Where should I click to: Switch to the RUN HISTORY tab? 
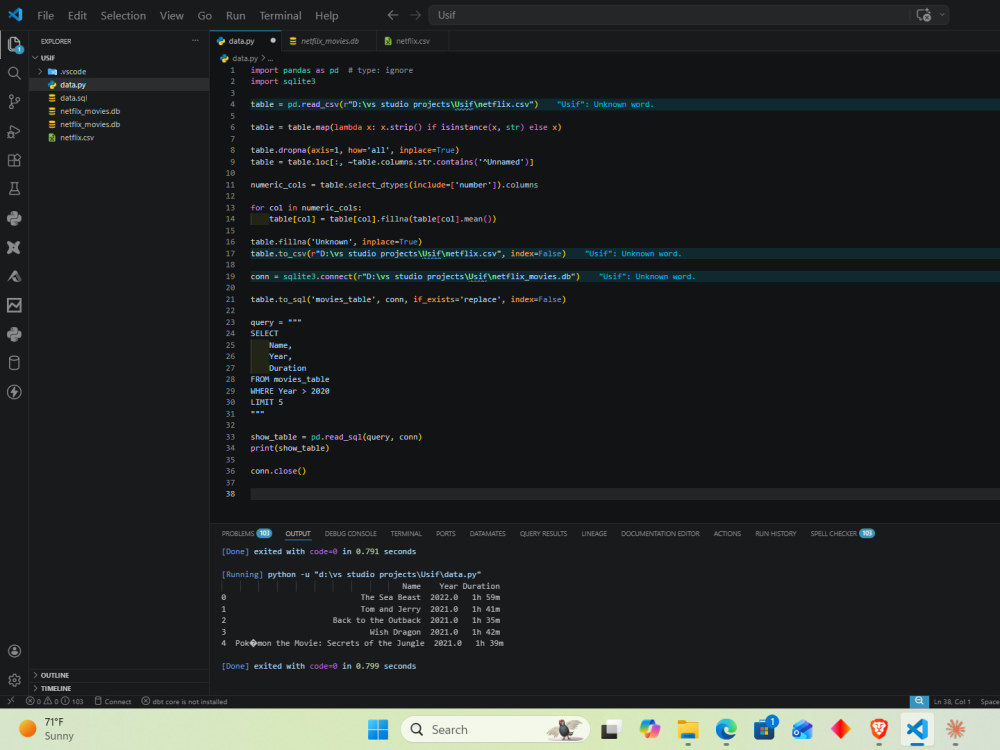point(776,533)
